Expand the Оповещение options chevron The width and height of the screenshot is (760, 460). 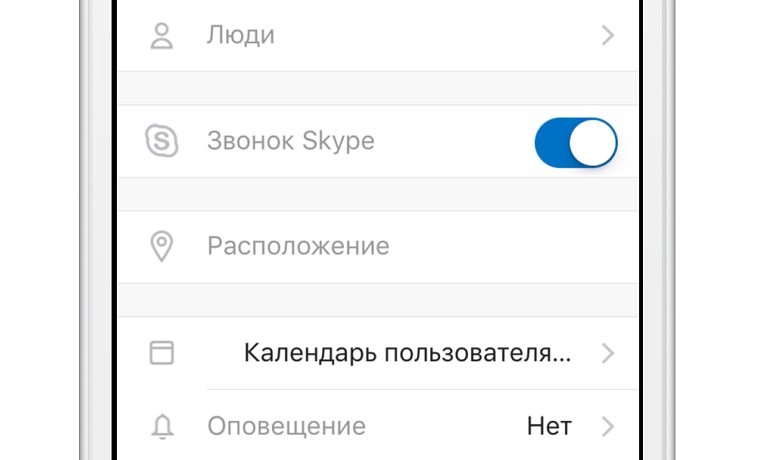(x=608, y=428)
